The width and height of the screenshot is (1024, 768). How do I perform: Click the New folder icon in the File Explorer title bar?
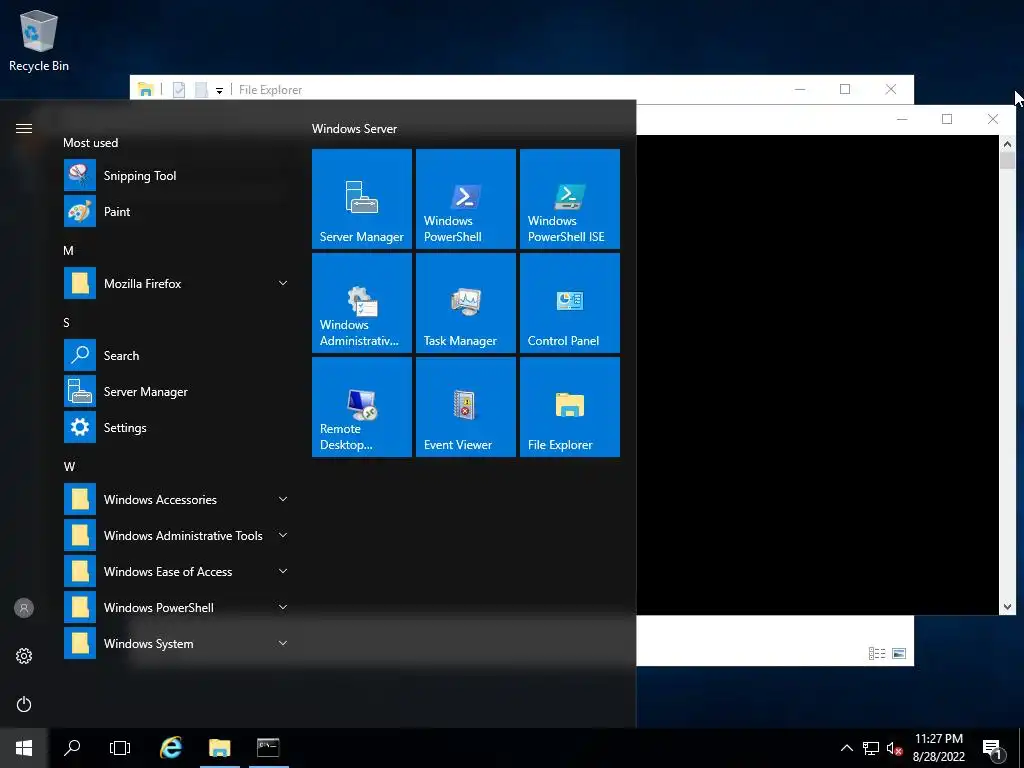coord(201,90)
